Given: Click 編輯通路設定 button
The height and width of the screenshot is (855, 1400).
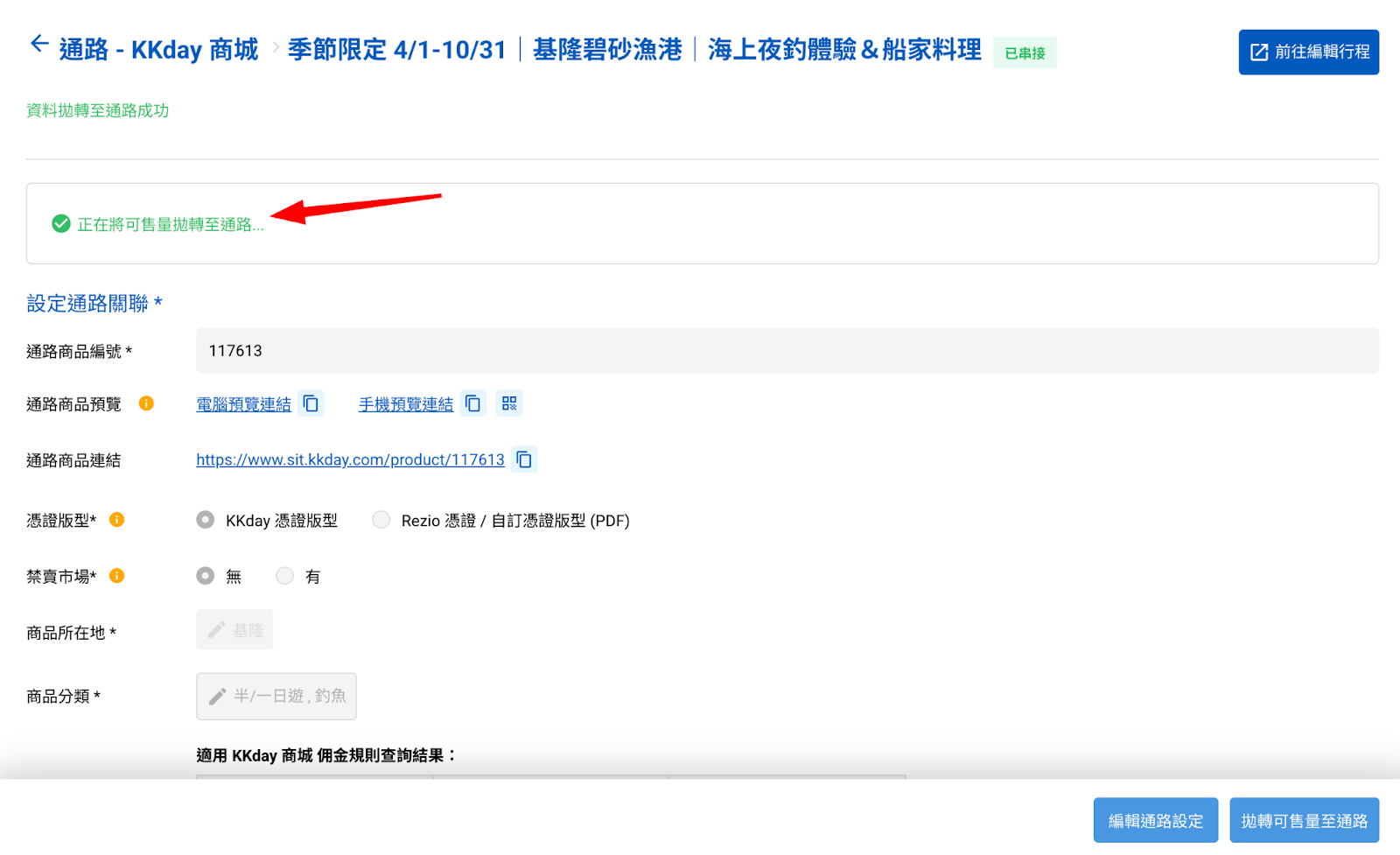Looking at the screenshot, I should (x=1155, y=821).
